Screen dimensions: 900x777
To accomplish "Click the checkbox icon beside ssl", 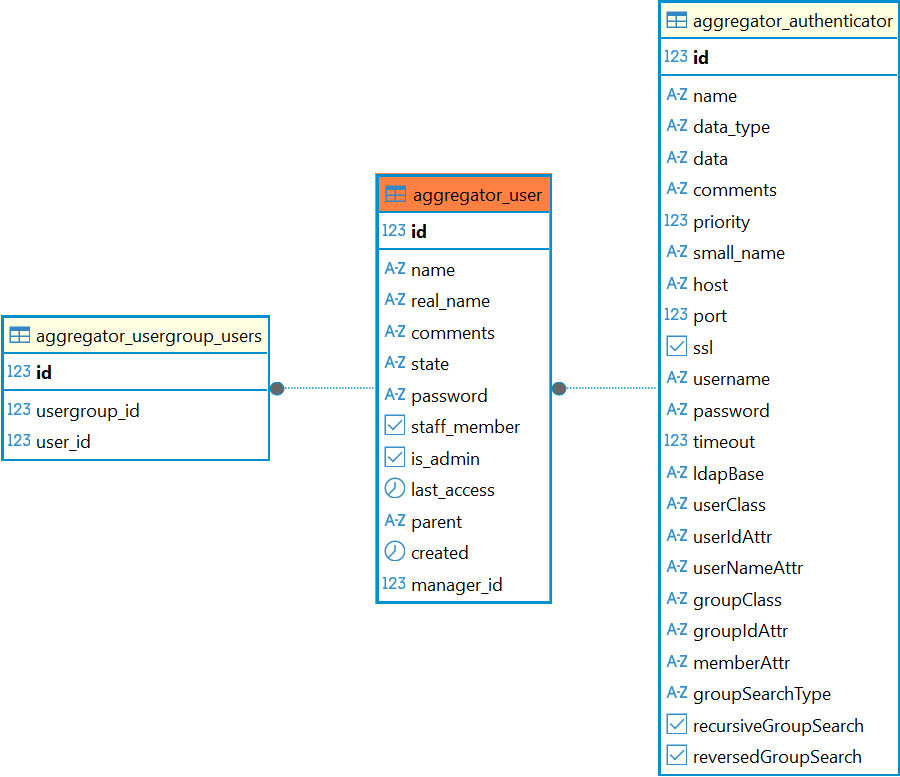I will coord(677,347).
